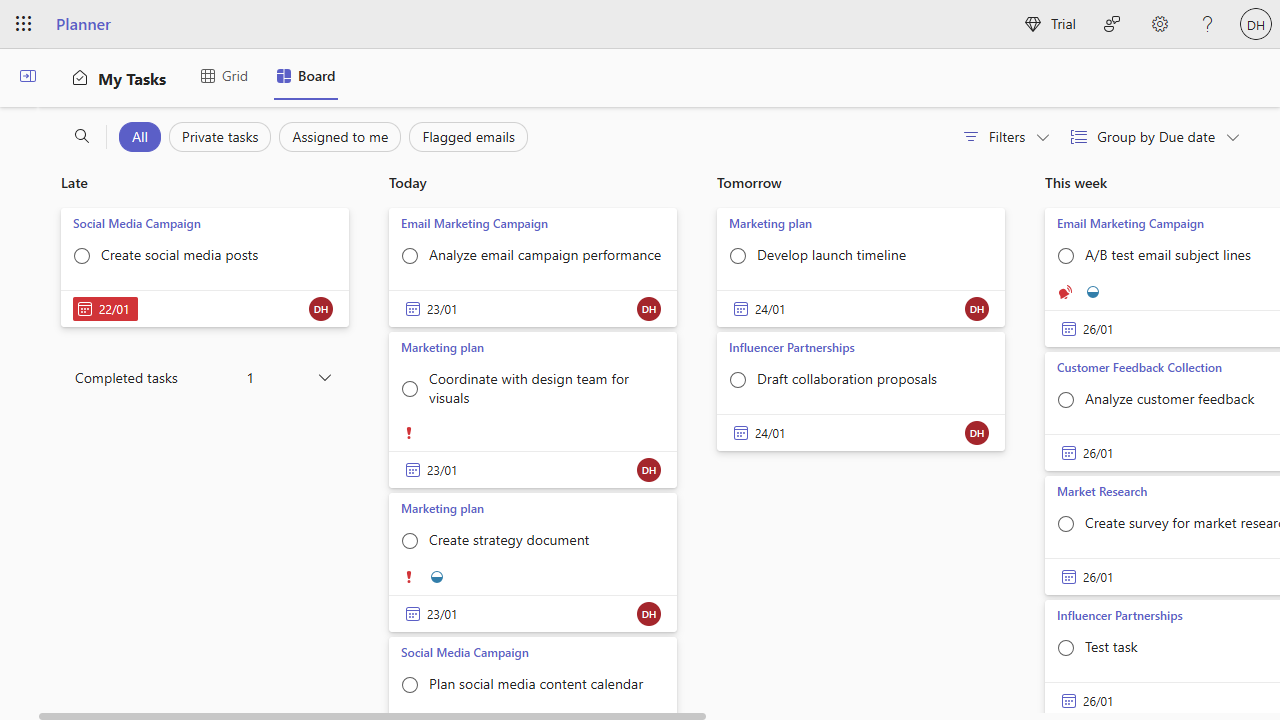
Task: Switch to the Grid view tab
Action: tap(224, 76)
